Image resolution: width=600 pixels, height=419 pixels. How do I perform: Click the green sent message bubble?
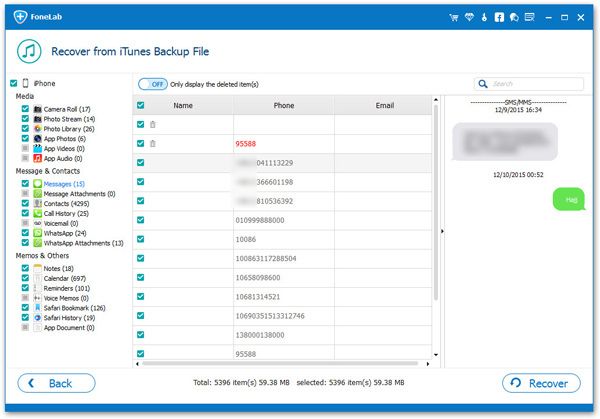pyautogui.click(x=569, y=199)
